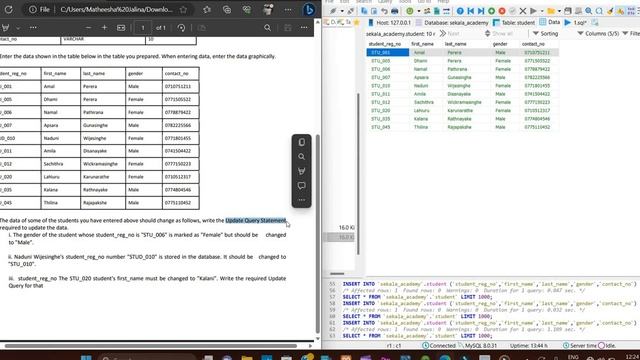Select the STU_001 cell in data grid
This screenshot has height=360, width=640.
point(388,52)
